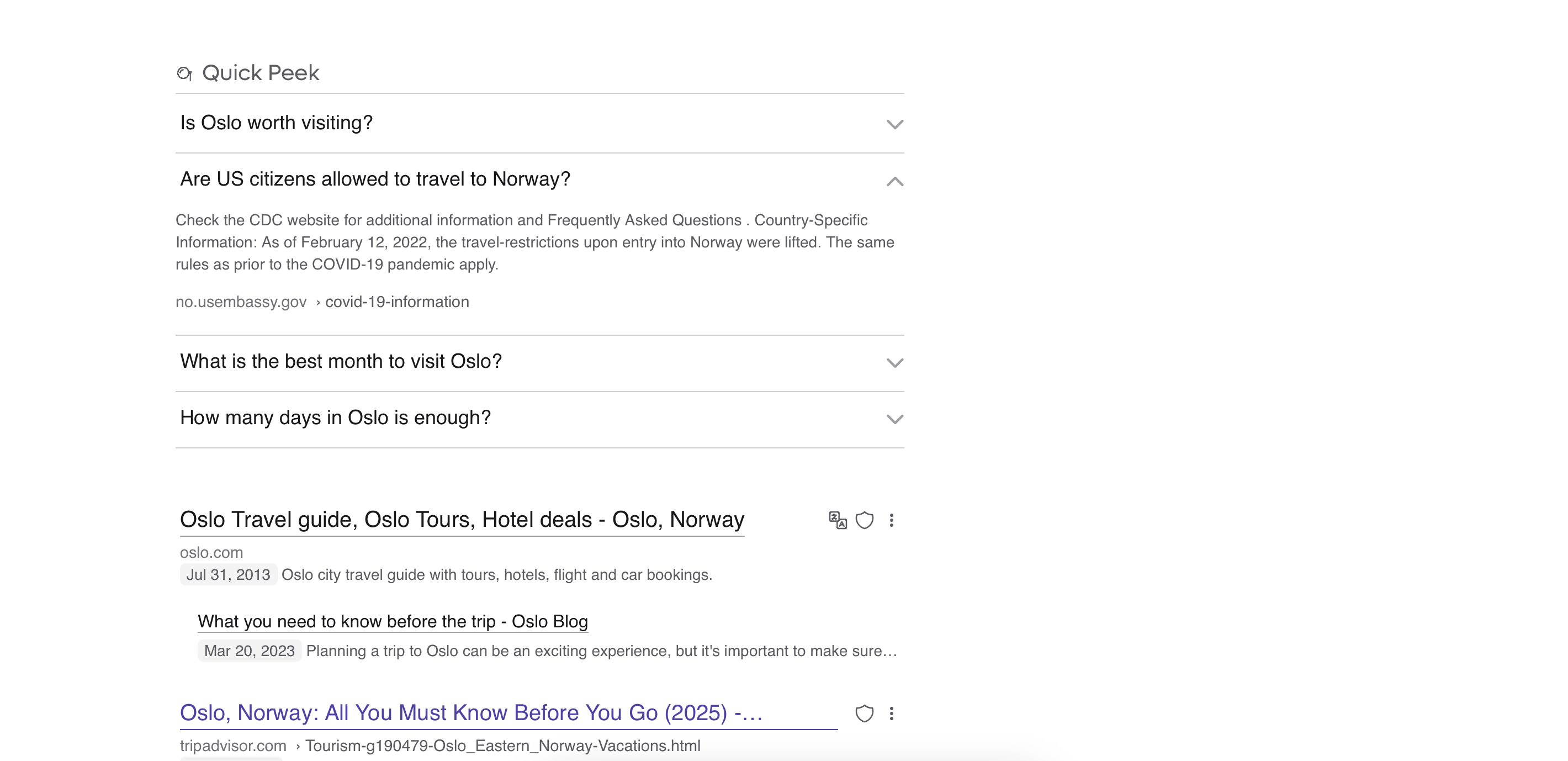Click shield icon beside Tripadvisor Oslo result

pos(865,714)
